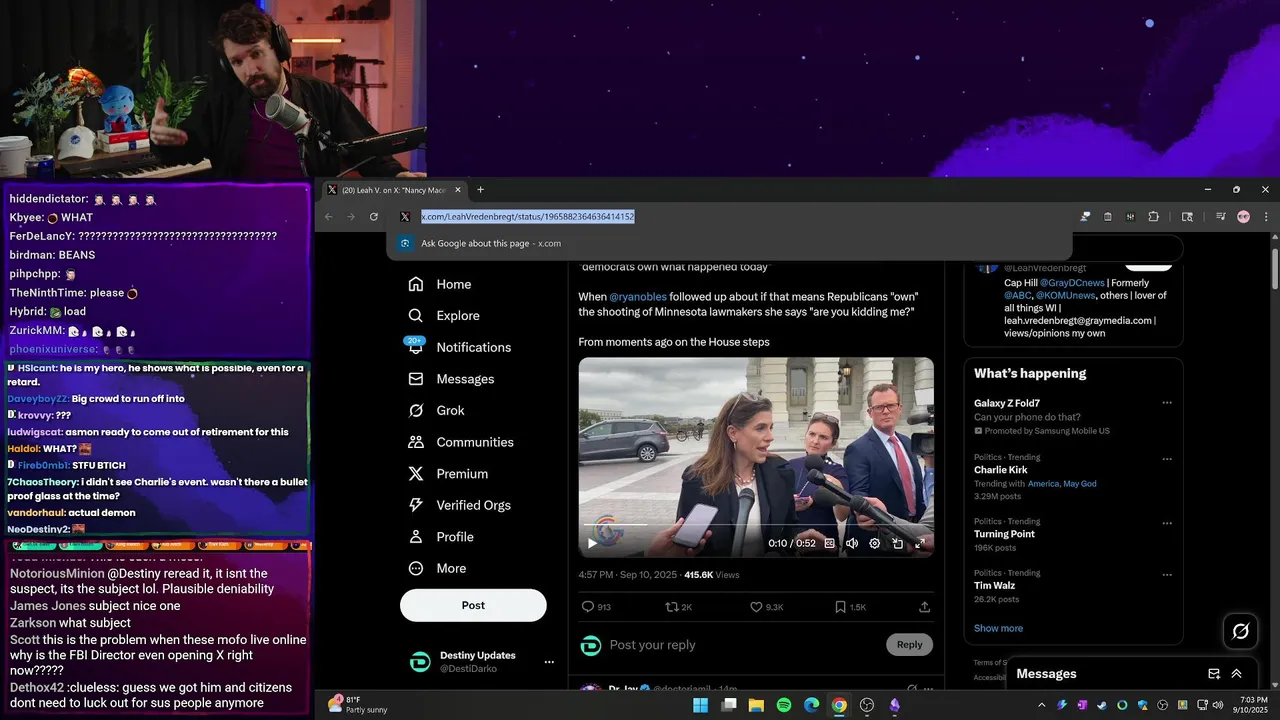Toggle picture-in-picture on the video
Viewport: 1280px width, 720px height.
(897, 543)
